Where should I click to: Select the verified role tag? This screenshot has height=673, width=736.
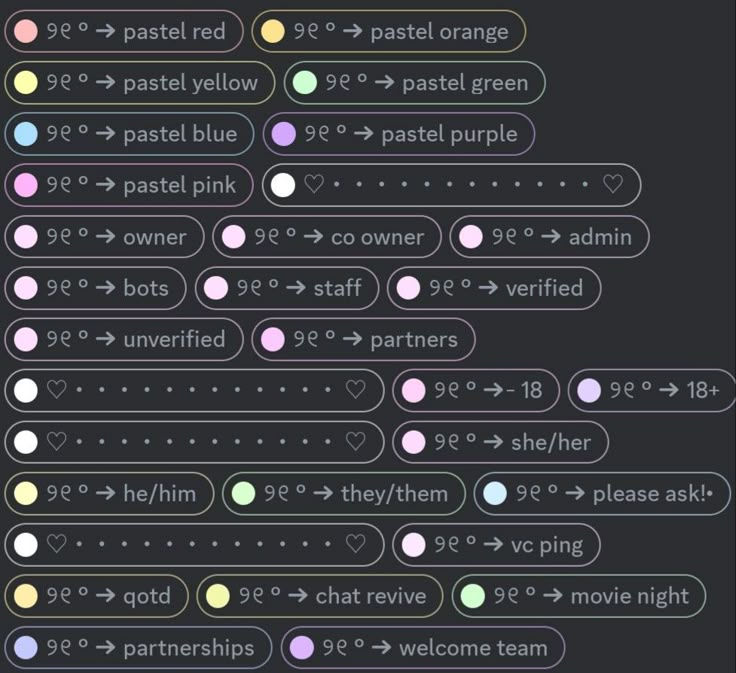[x=494, y=288]
